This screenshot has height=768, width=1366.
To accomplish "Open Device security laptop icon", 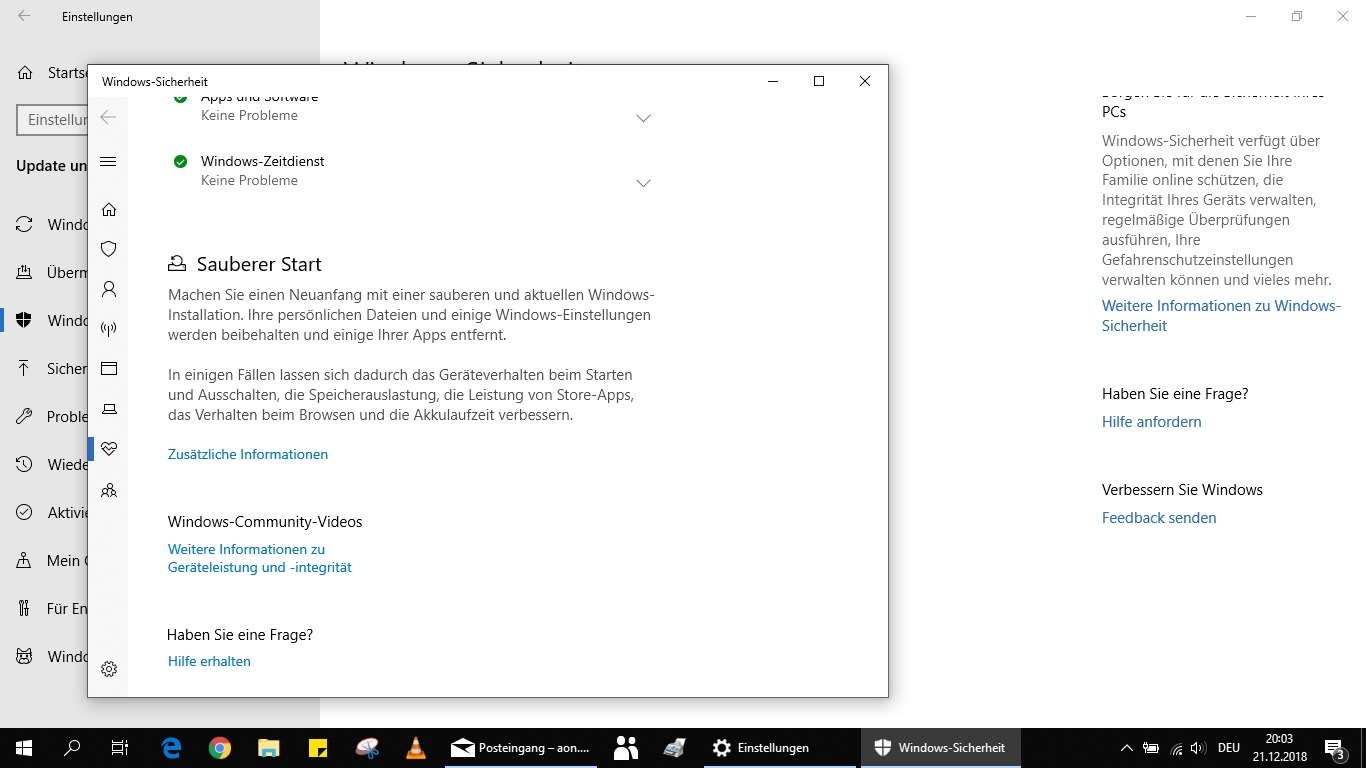I will [x=109, y=409].
